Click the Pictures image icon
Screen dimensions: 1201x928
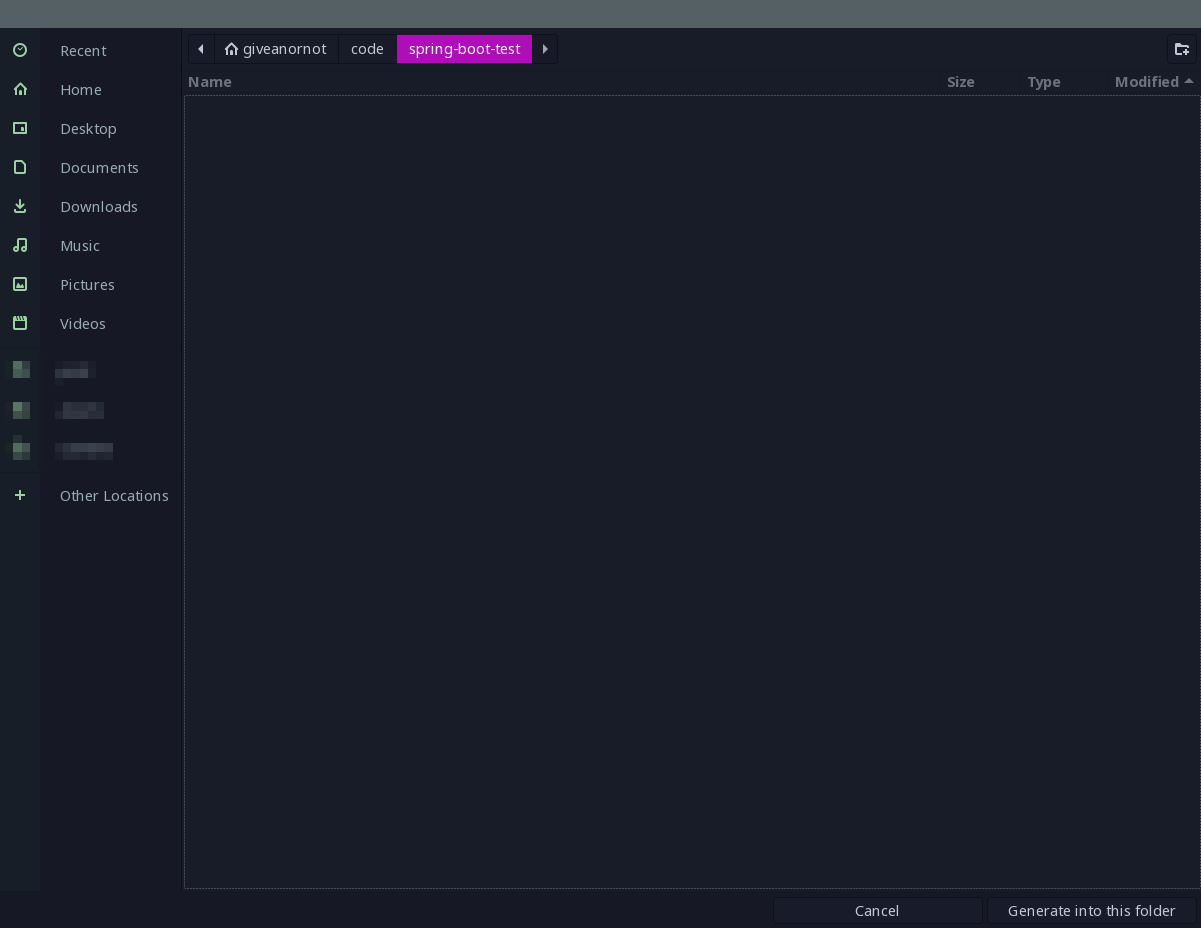20,284
